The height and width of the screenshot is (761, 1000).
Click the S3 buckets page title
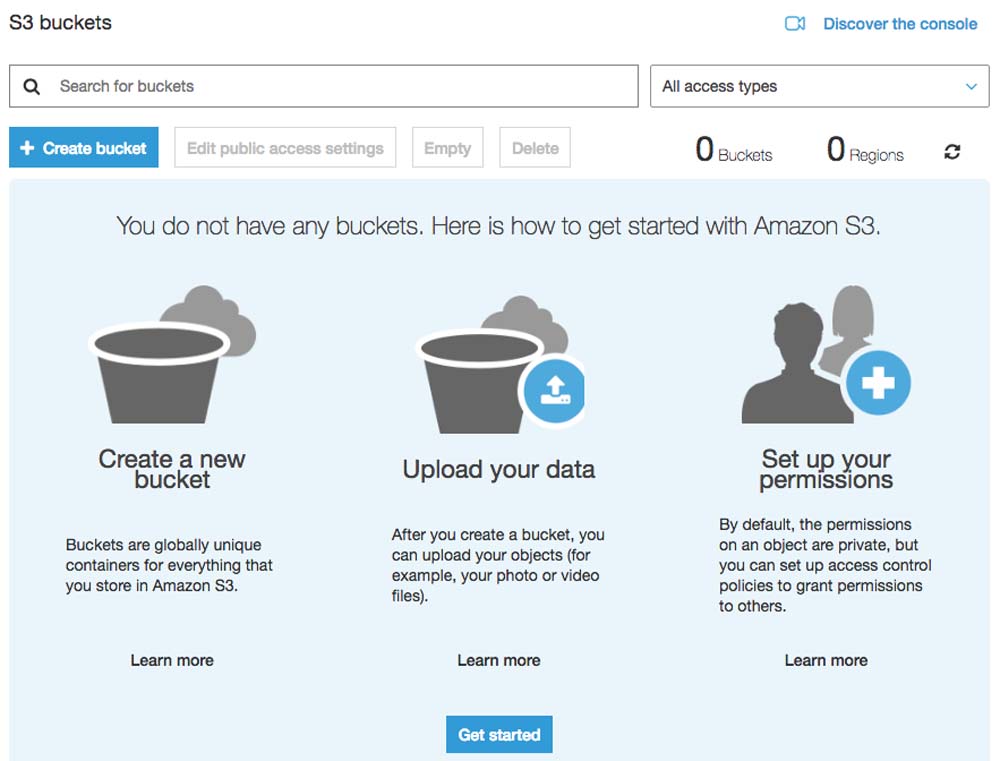coord(61,22)
